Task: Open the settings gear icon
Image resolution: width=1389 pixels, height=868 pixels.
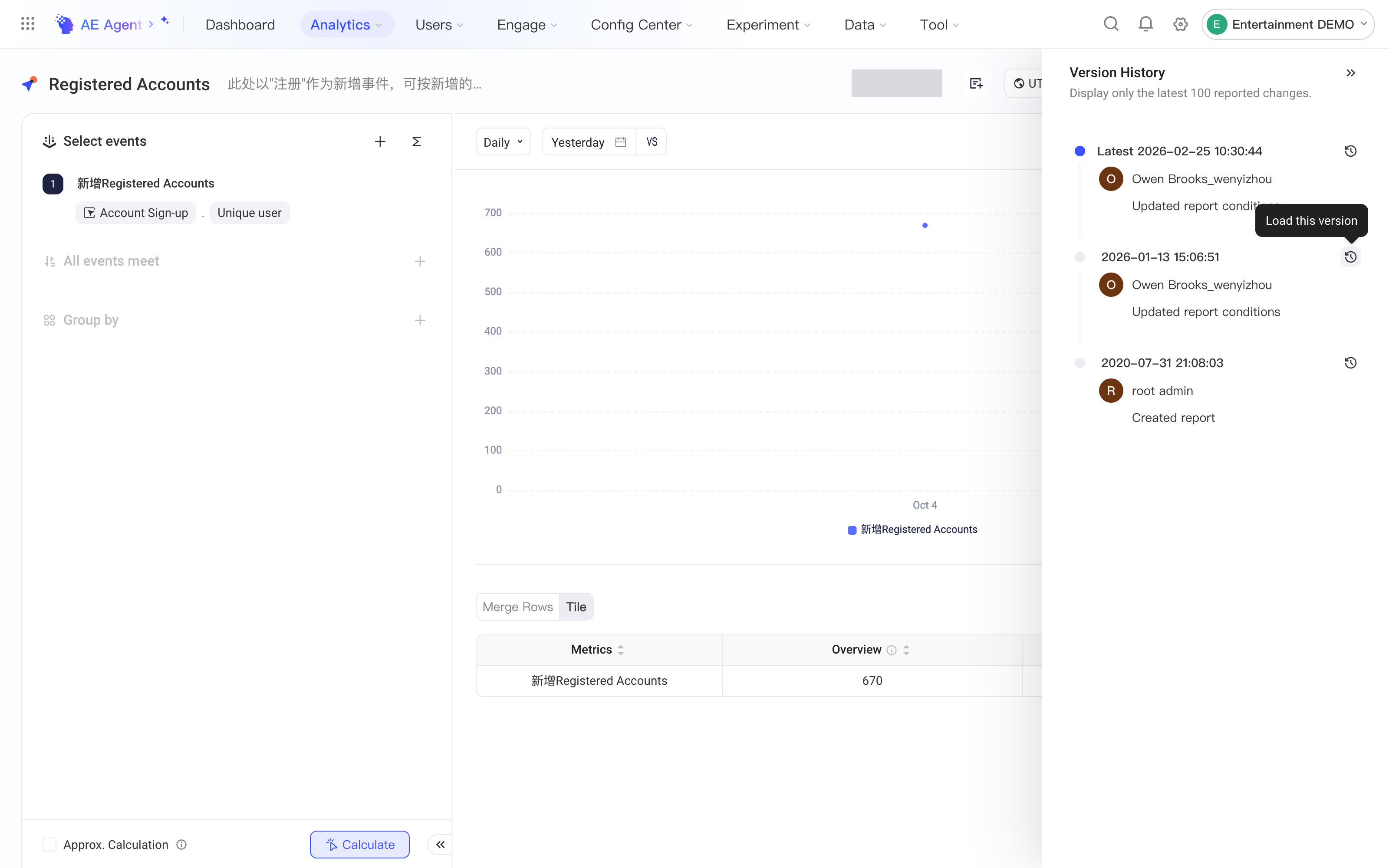Action: (x=1180, y=24)
